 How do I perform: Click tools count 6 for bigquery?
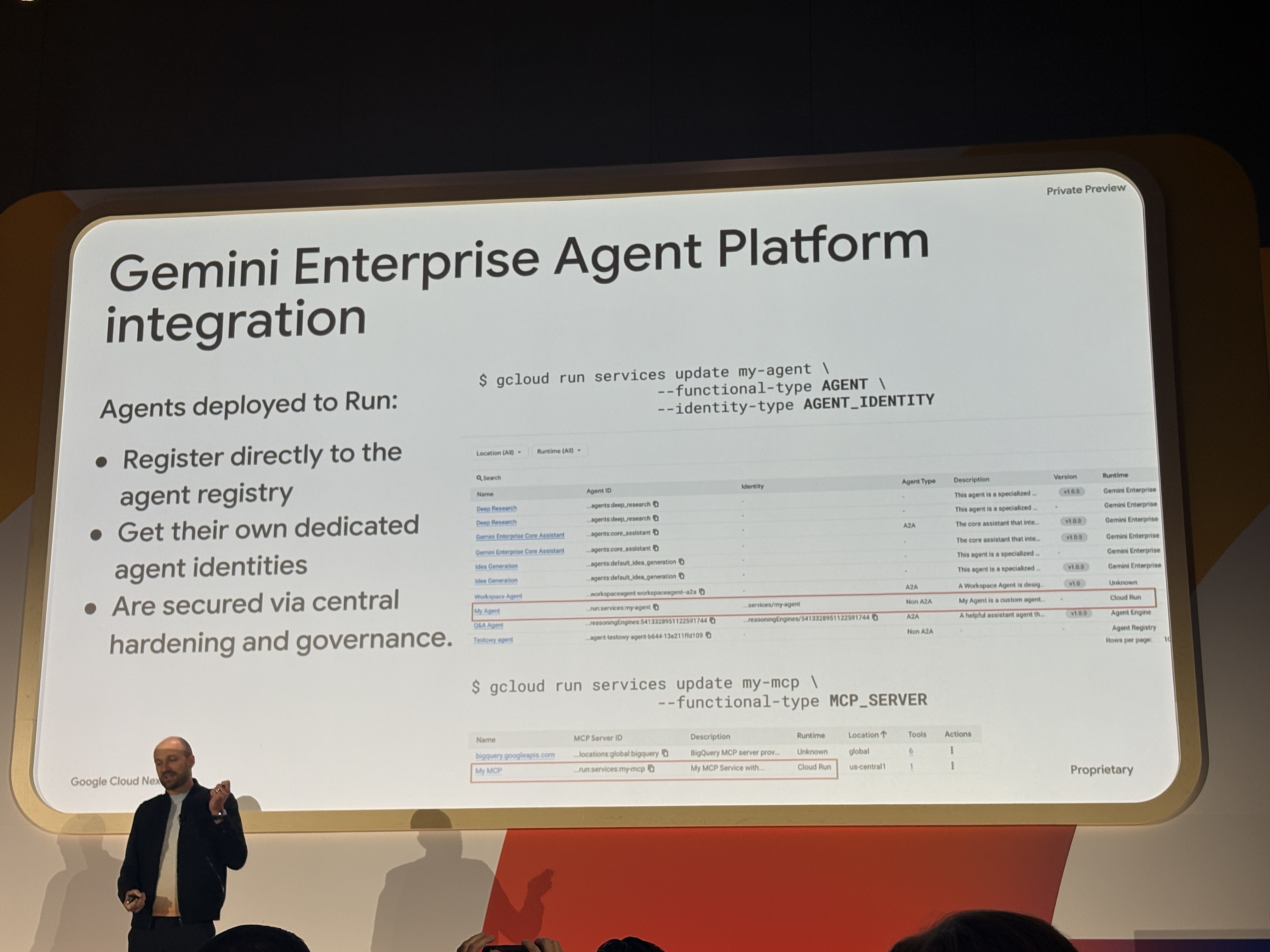pos(911,751)
